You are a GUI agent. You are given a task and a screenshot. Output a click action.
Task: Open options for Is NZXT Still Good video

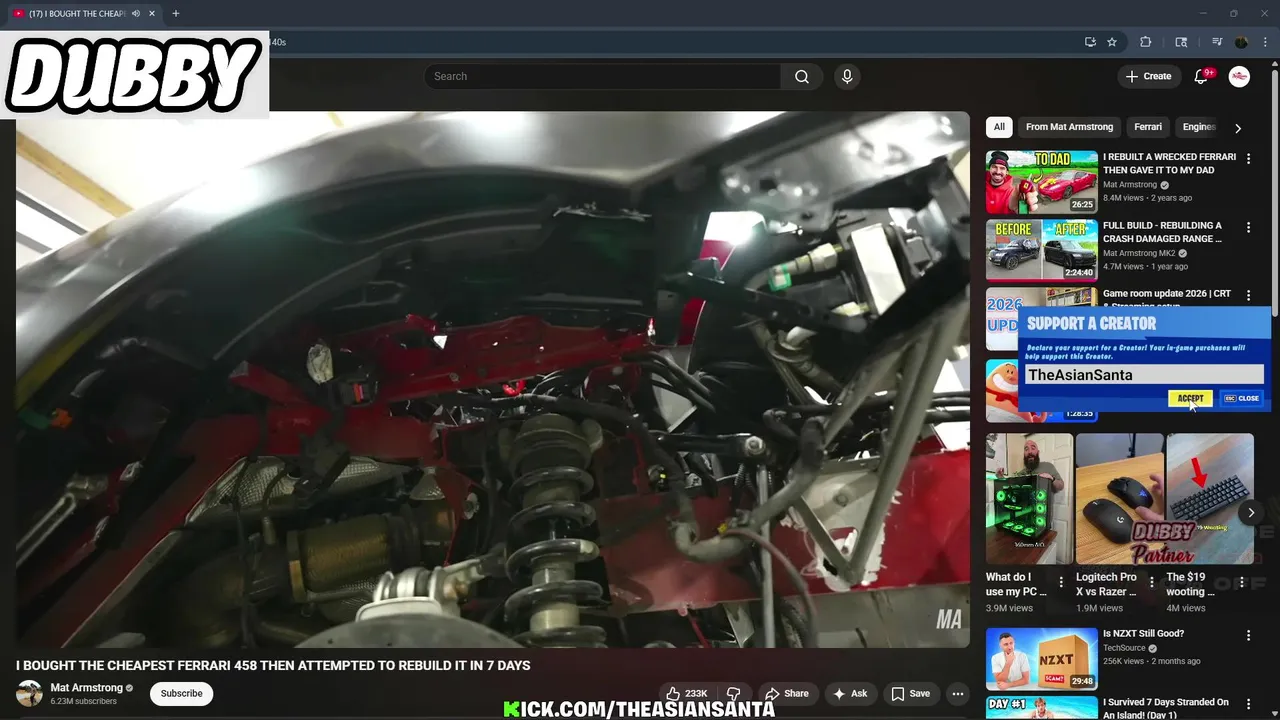pos(1248,636)
